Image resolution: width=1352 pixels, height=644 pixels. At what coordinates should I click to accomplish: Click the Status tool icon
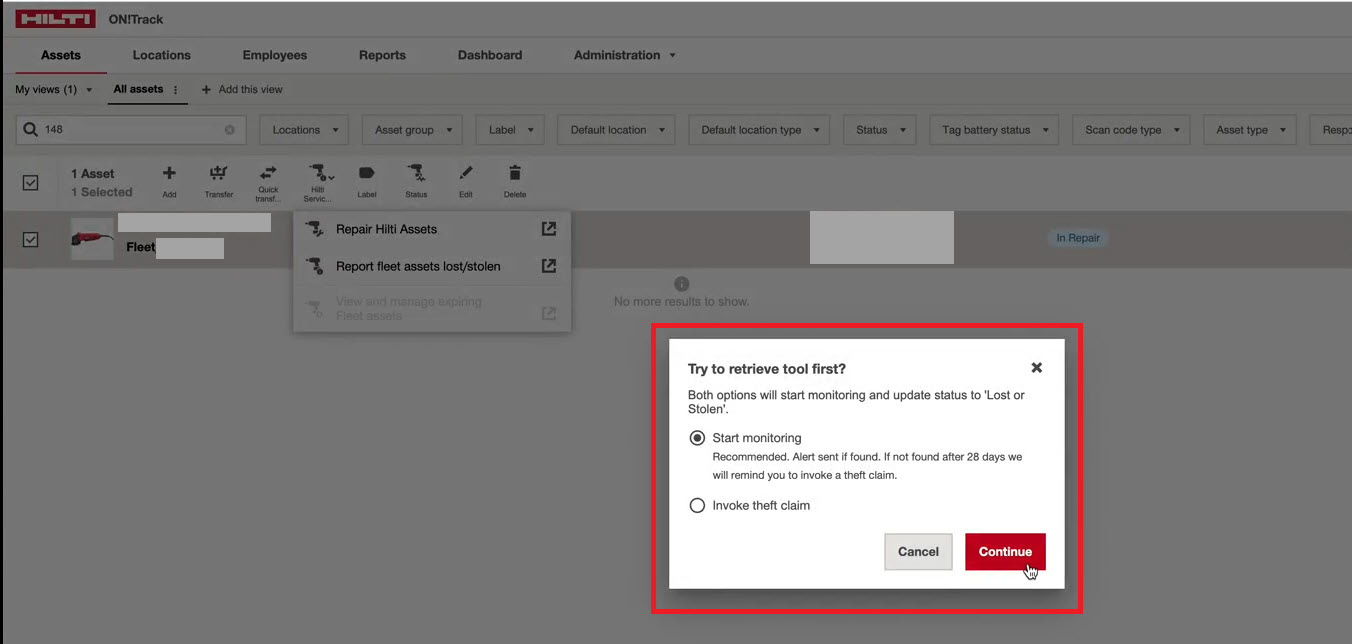point(416,174)
